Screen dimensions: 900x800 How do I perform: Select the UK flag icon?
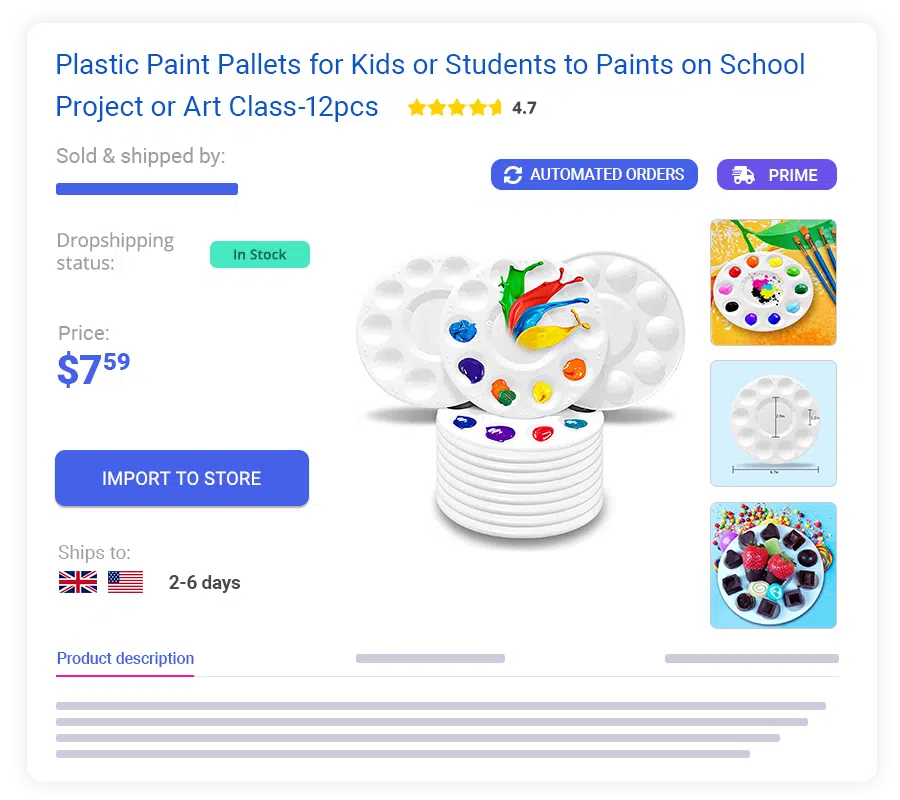click(x=78, y=582)
